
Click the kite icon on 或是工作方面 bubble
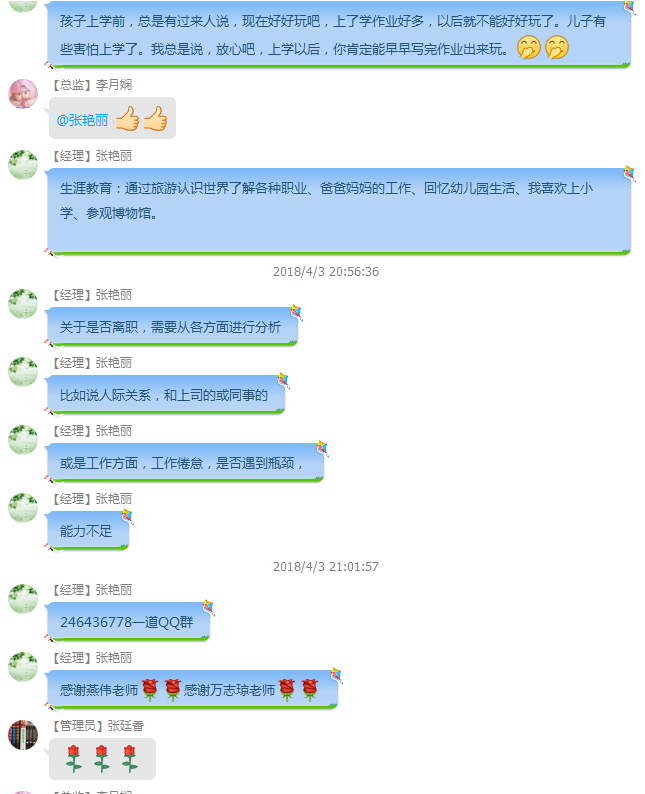pos(322,448)
